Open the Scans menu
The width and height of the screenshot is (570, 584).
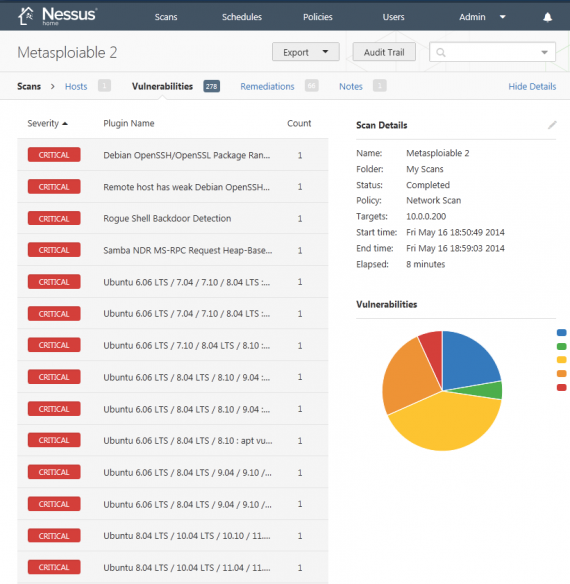166,17
